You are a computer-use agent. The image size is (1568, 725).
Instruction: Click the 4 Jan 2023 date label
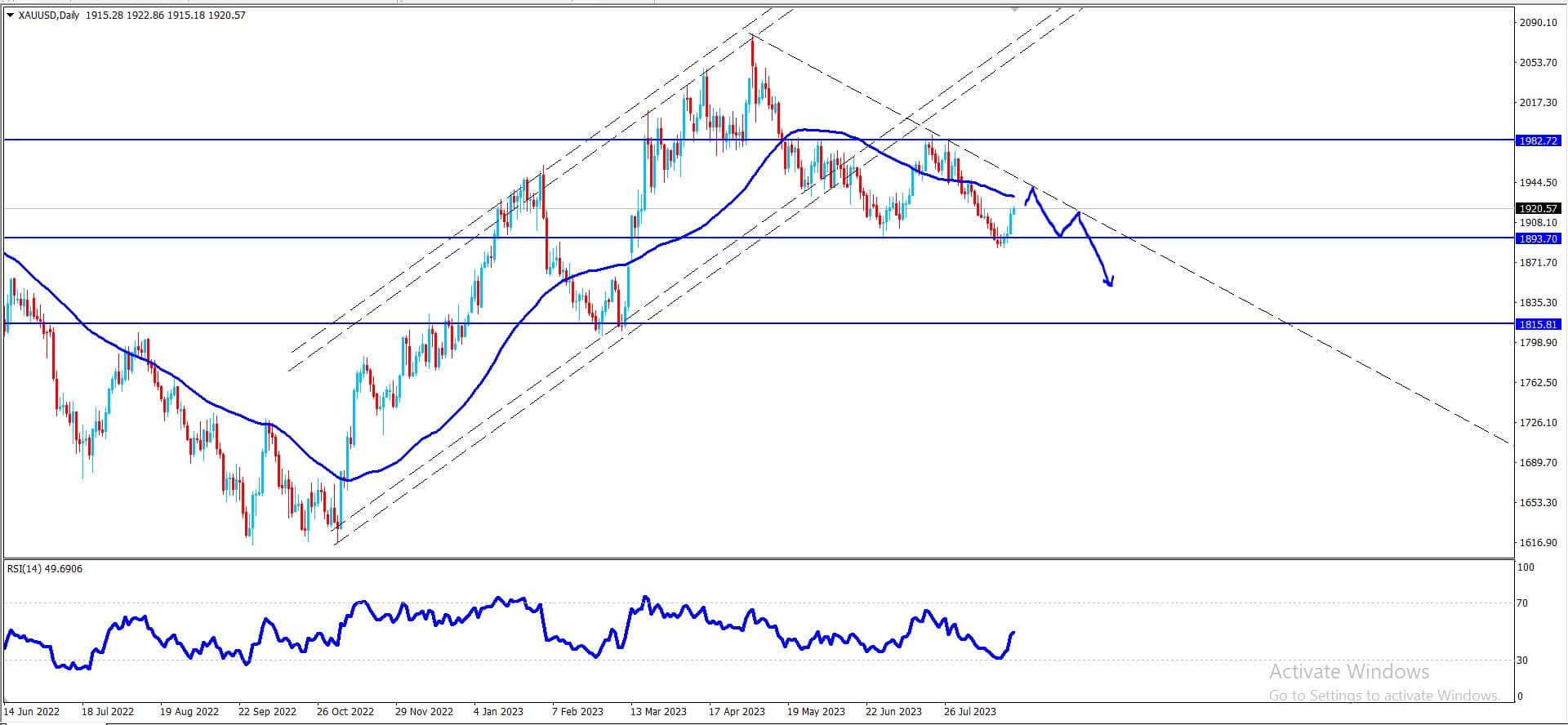click(498, 712)
